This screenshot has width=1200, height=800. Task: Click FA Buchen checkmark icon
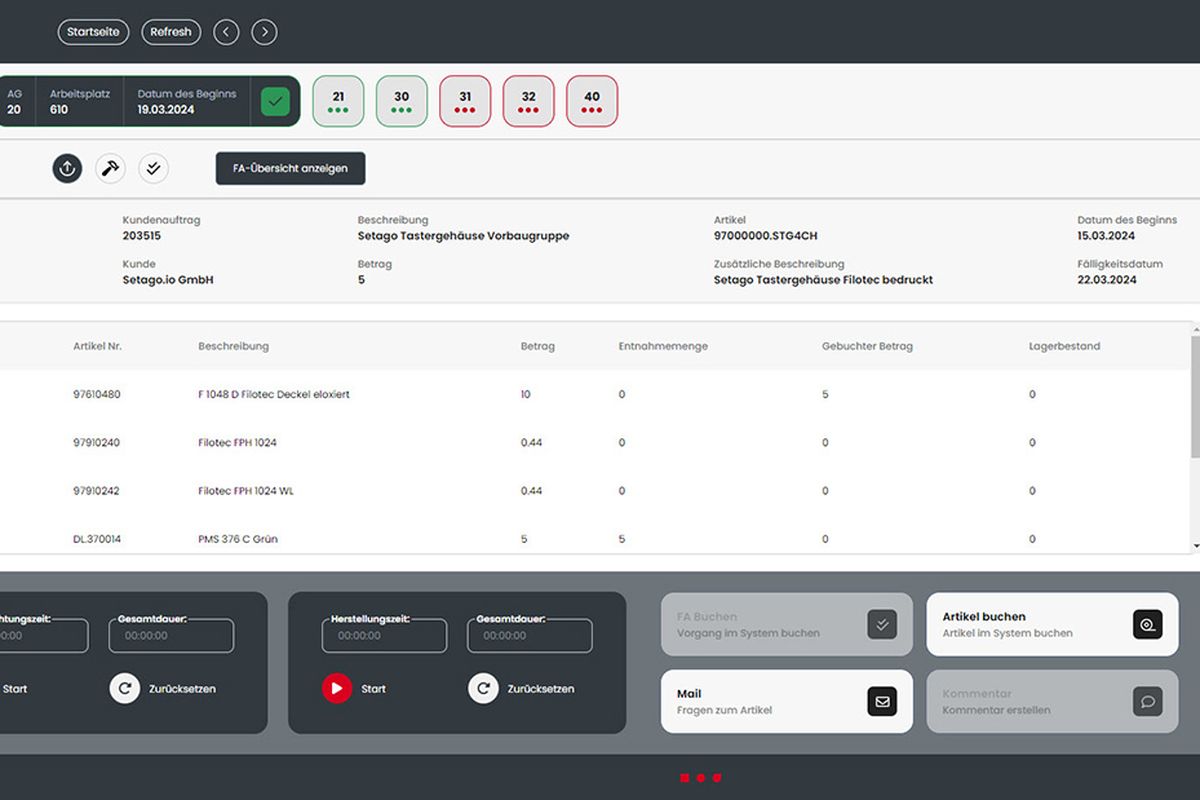tap(882, 625)
